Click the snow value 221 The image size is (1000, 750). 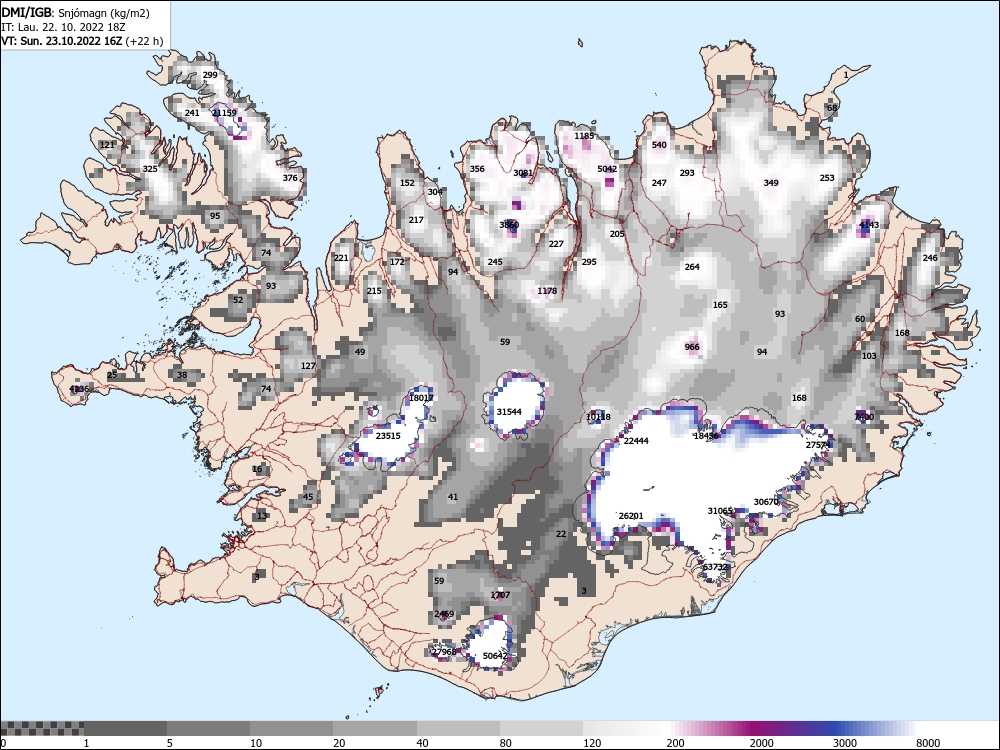(x=341, y=258)
